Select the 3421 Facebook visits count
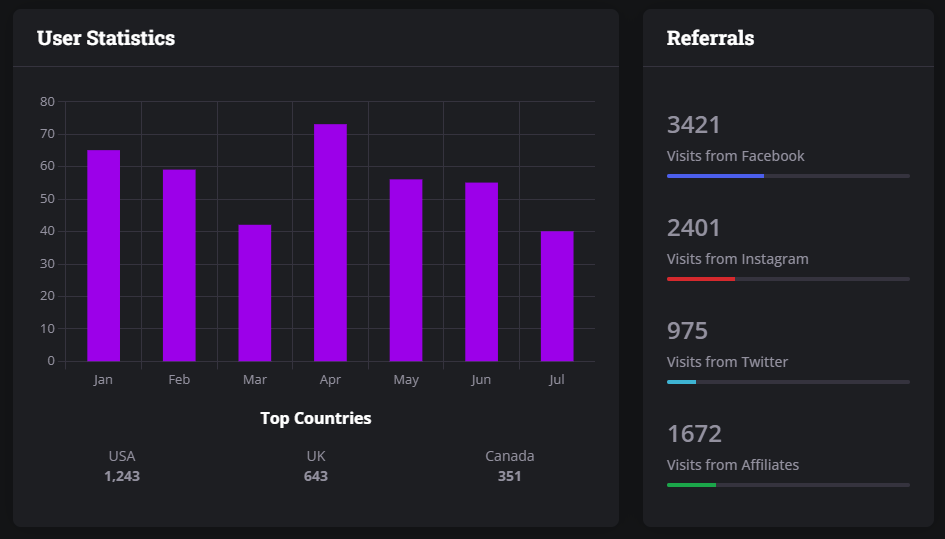945x539 pixels. click(x=693, y=125)
